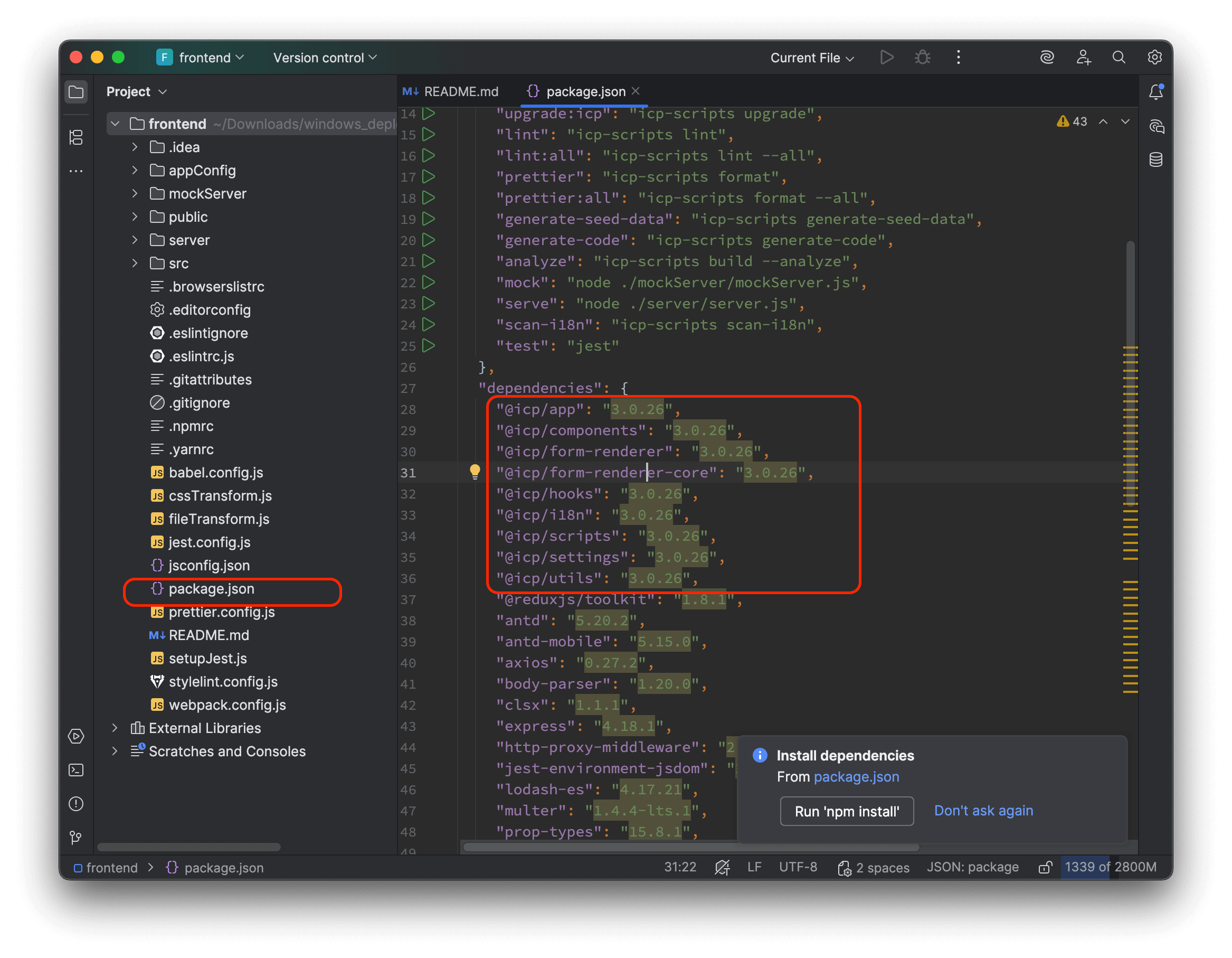The width and height of the screenshot is (1232, 958).
Task: Open the Database tool window icon
Action: (x=1156, y=160)
